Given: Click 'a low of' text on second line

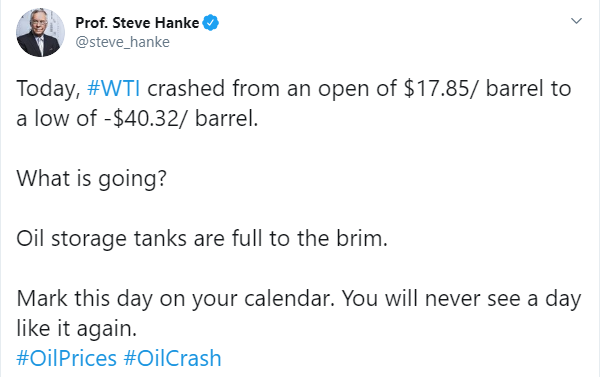Looking at the screenshot, I should point(56,119).
